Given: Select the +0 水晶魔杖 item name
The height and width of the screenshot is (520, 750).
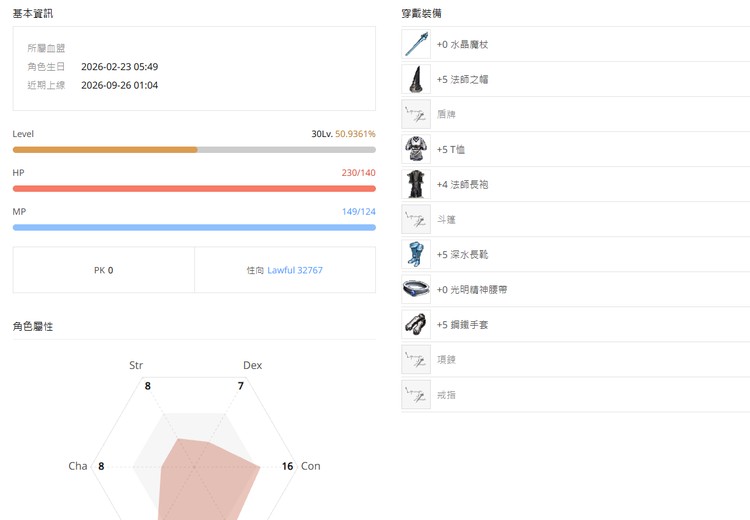Looking at the screenshot, I should click(462, 44).
